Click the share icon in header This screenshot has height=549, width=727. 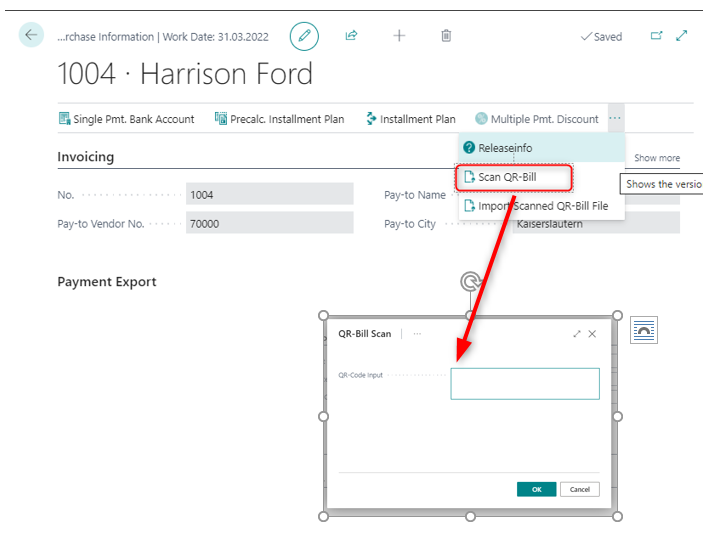[x=351, y=36]
